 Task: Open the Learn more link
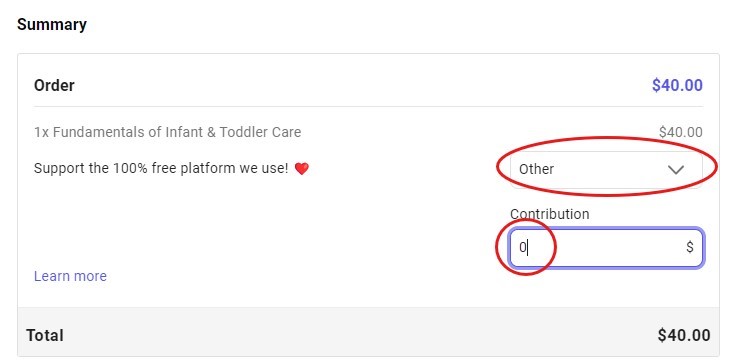[70, 276]
